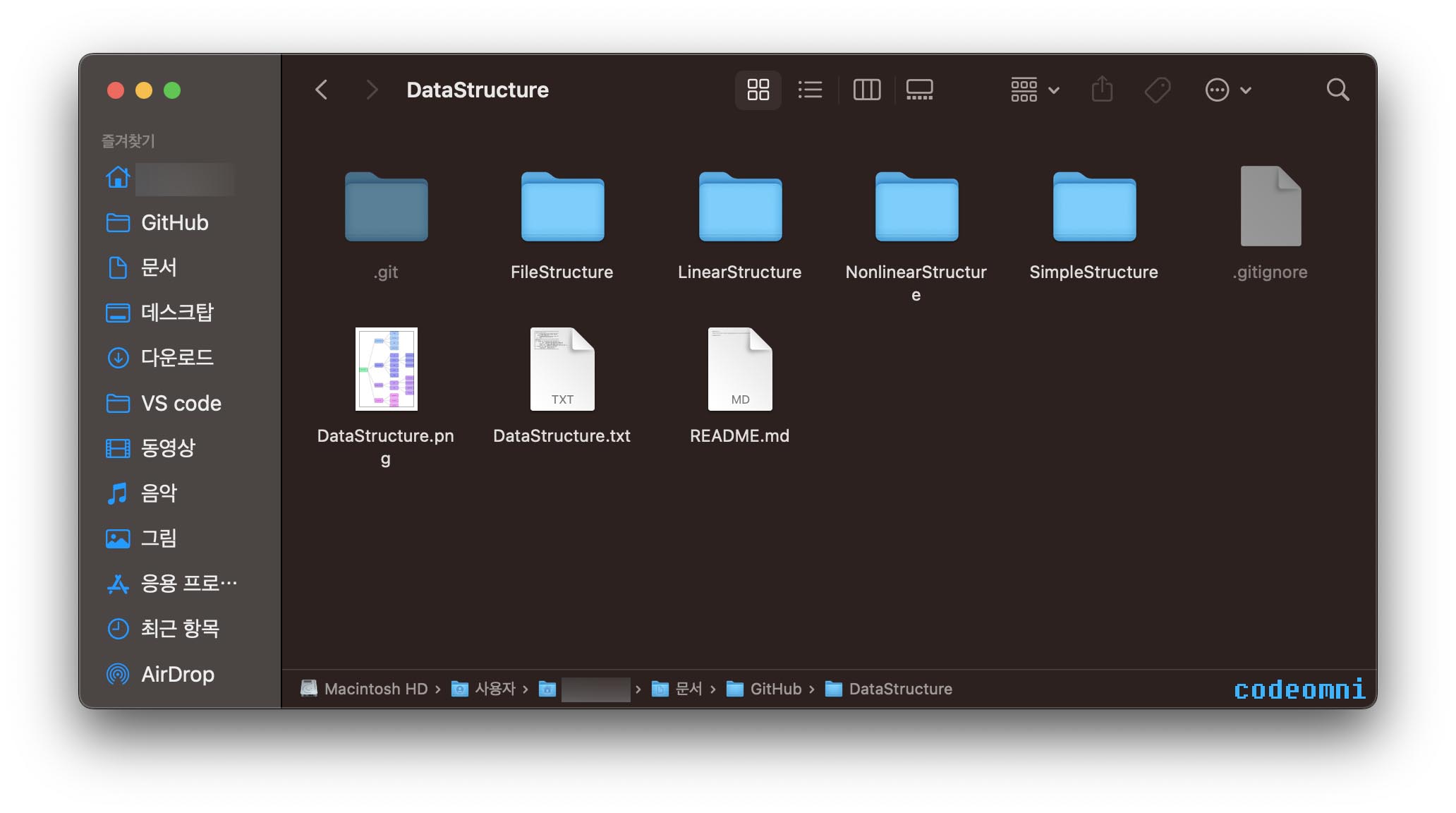Select the GitHub sidebar favorite

(174, 222)
